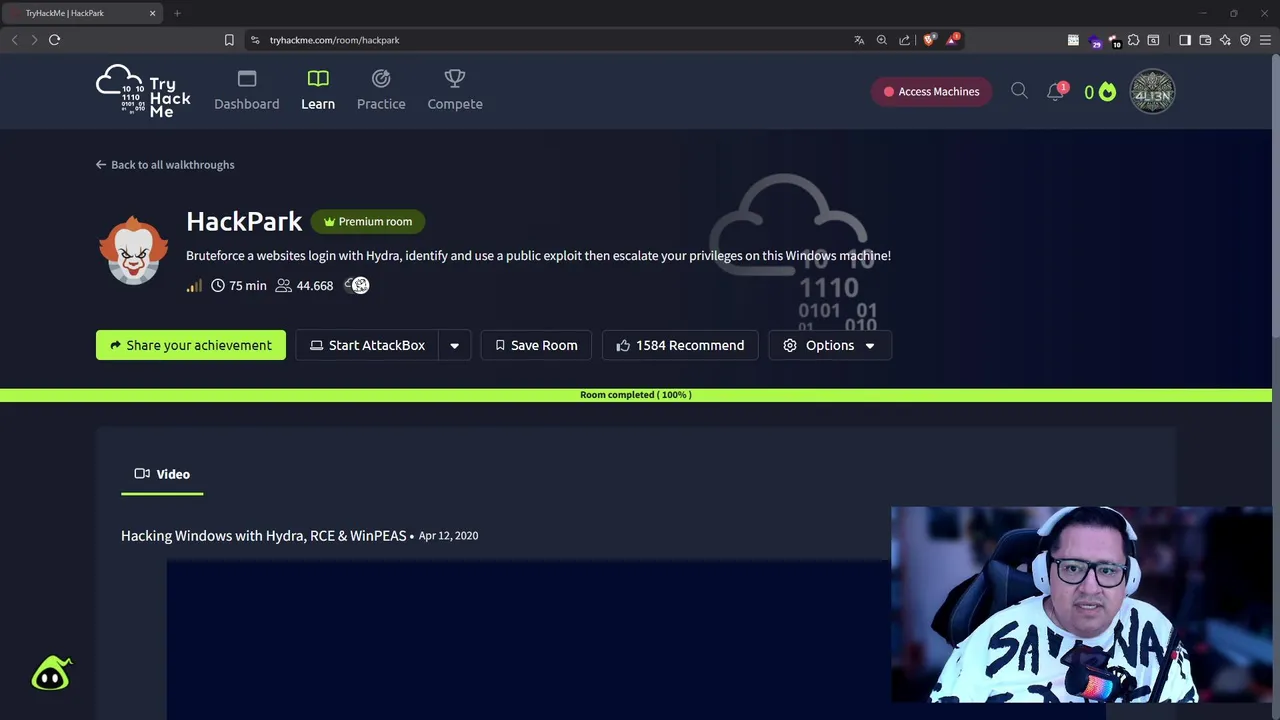Click the Apr 12, 2020 date text
This screenshot has height=720, width=1280.
(x=448, y=536)
